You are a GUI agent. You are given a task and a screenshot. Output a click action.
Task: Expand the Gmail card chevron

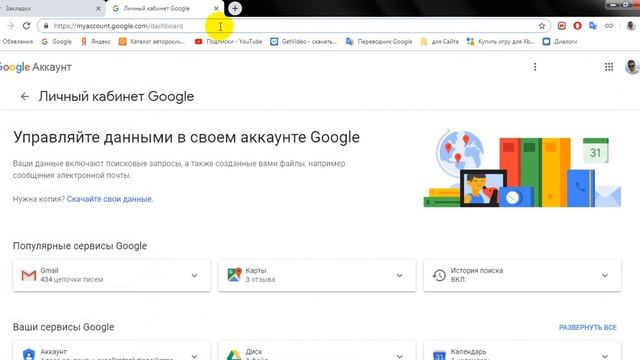click(x=194, y=276)
